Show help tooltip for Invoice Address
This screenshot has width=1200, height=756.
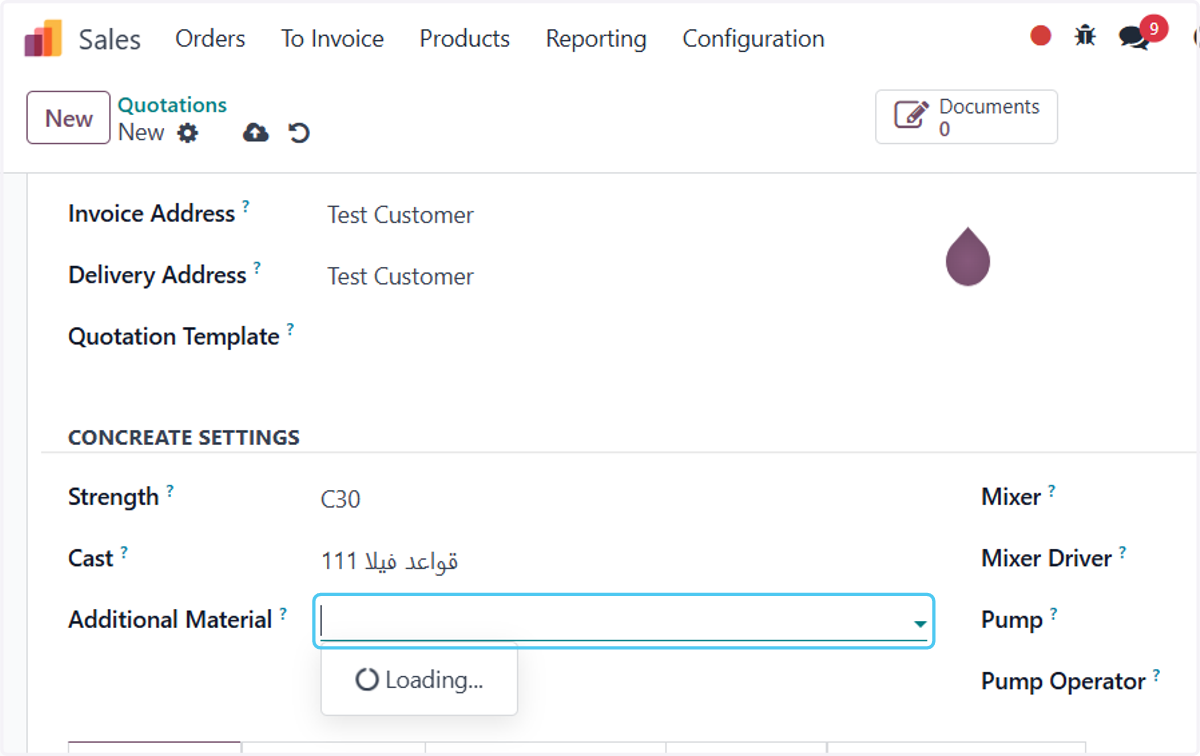[246, 206]
